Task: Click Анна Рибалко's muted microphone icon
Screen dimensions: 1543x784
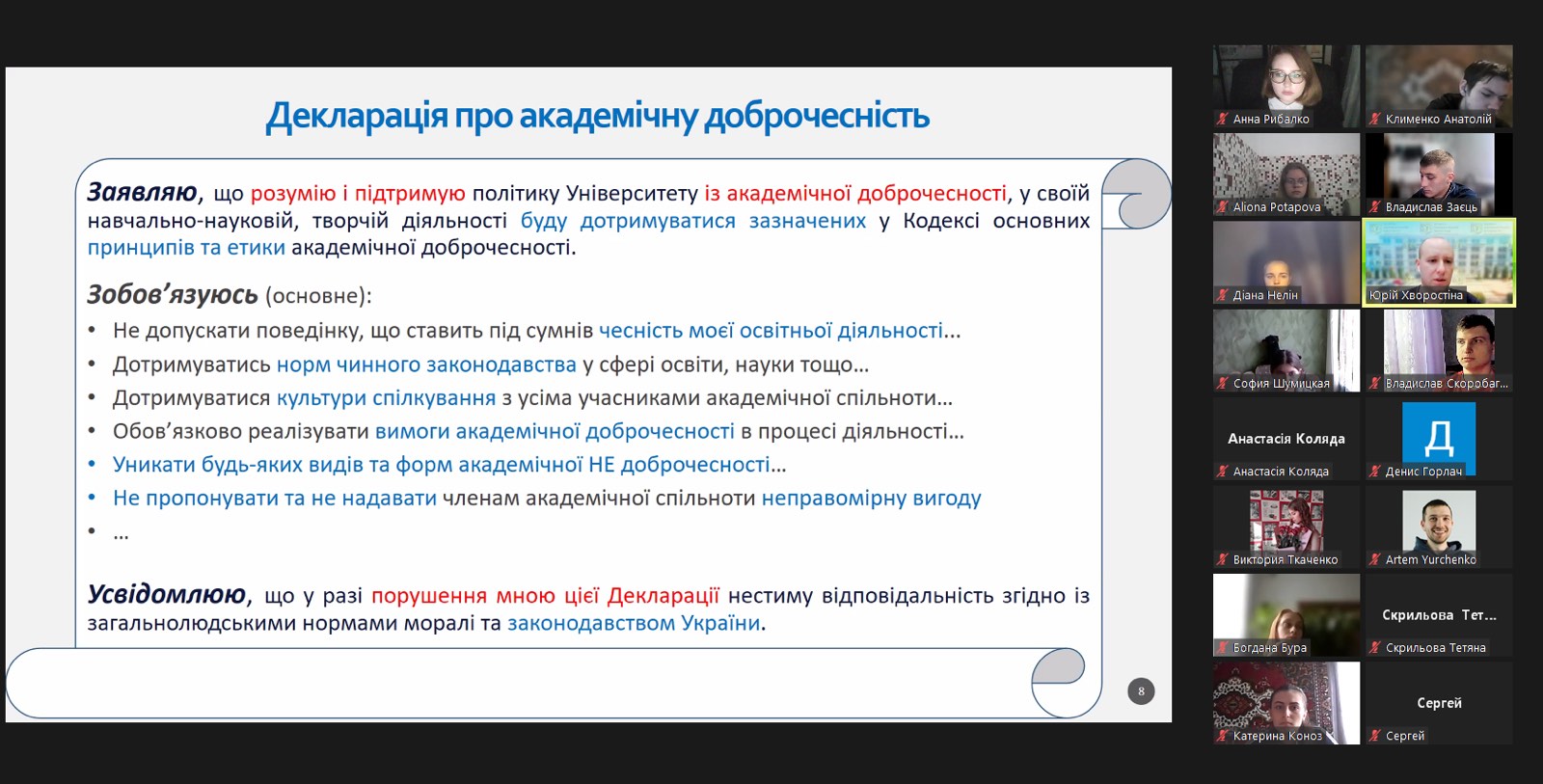Action: (1223, 120)
